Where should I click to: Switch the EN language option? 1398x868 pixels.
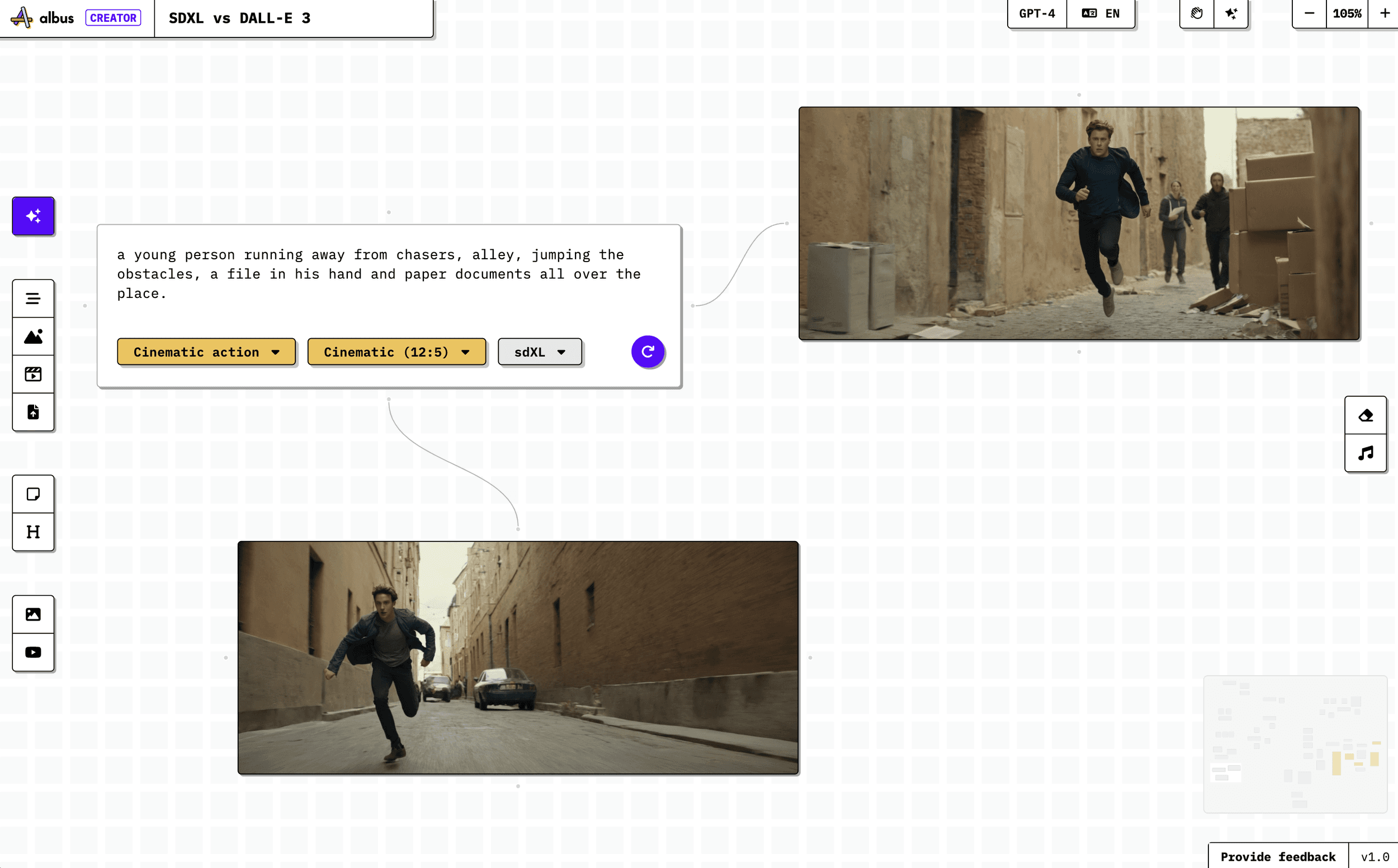[x=1101, y=13]
